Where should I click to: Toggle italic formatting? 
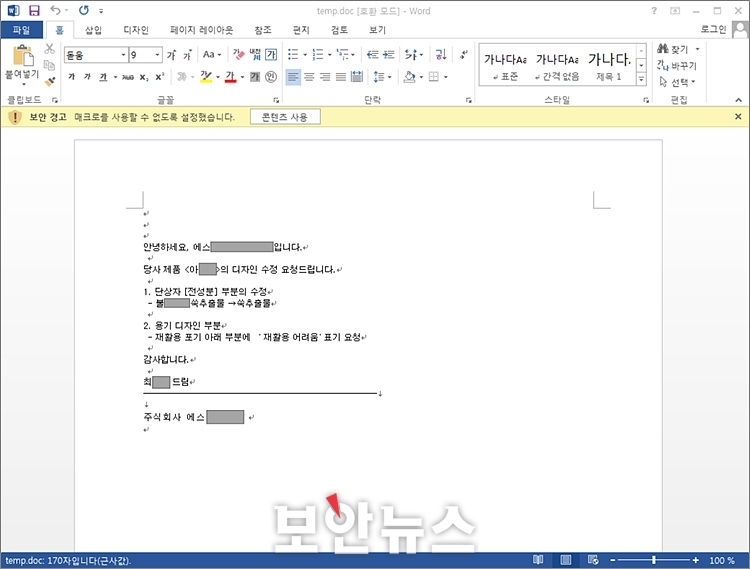[x=87, y=77]
